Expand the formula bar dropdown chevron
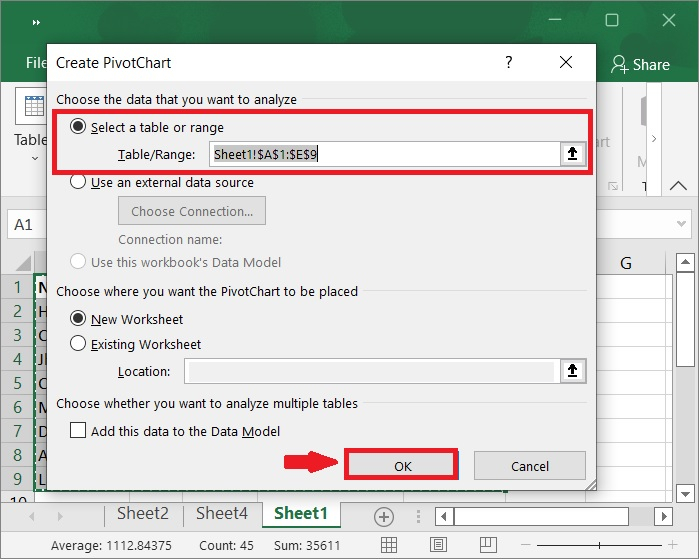The height and width of the screenshot is (559, 700). pyautogui.click(x=681, y=224)
